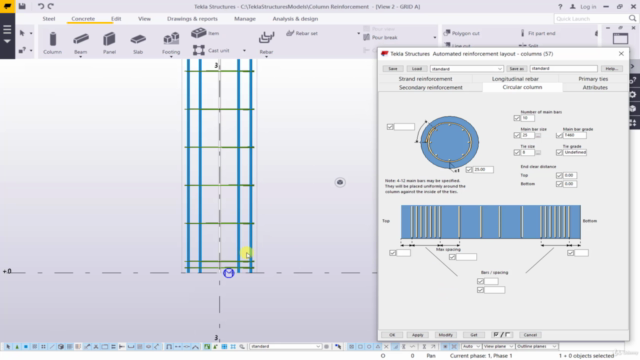Open the Steel ribbon tab
Screen dimensions: 640x360
point(49,19)
